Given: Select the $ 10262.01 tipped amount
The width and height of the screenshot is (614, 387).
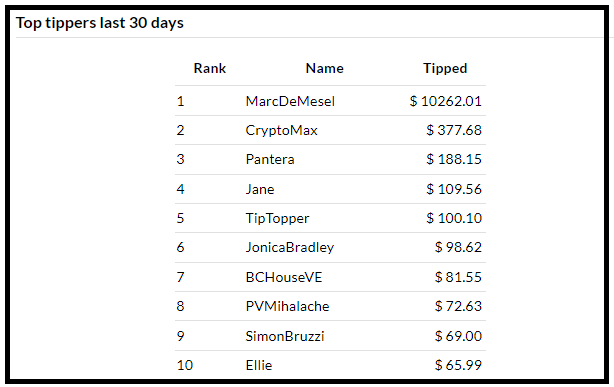Looking at the screenshot, I should (446, 101).
